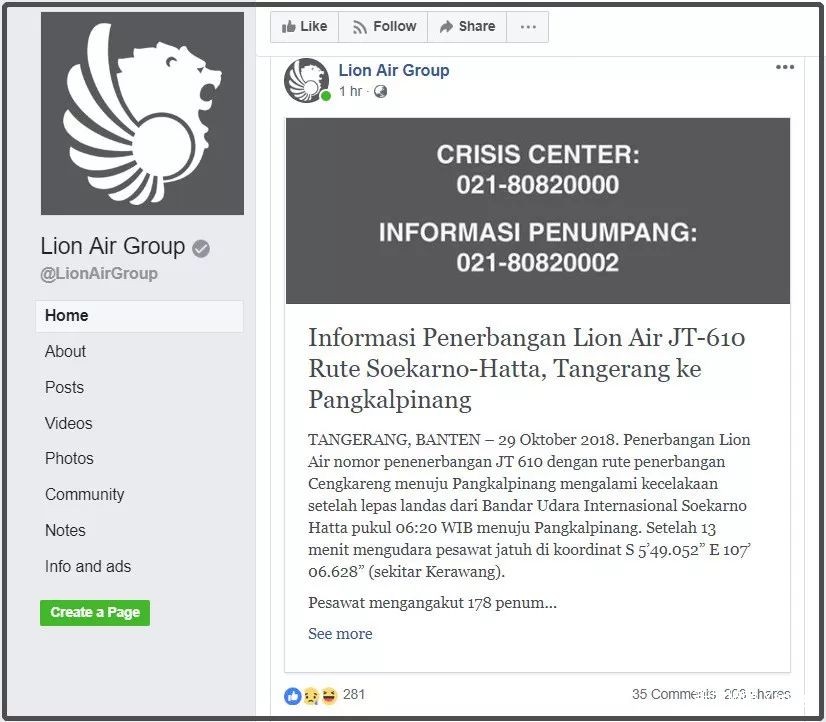Image resolution: width=826 pixels, height=722 pixels.
Task: Click the sad reaction emoji icon
Action: 311,696
